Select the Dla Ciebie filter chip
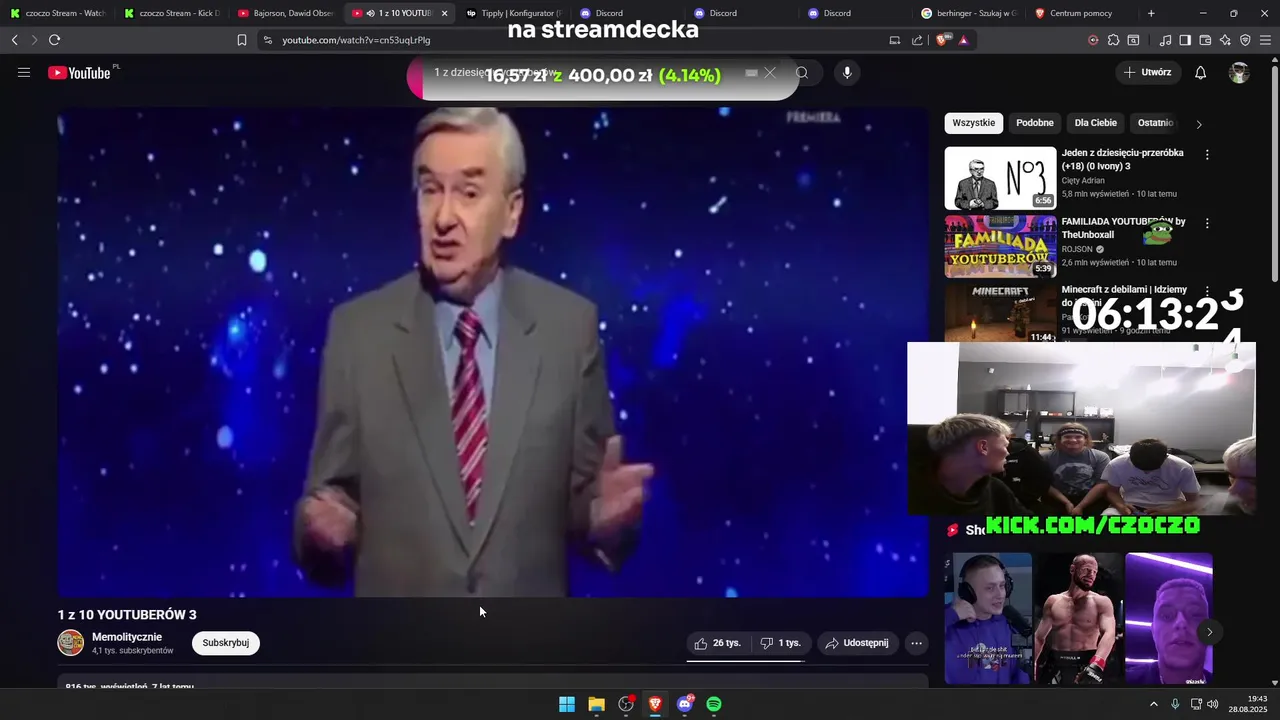This screenshot has height=720, width=1280. 1096,123
